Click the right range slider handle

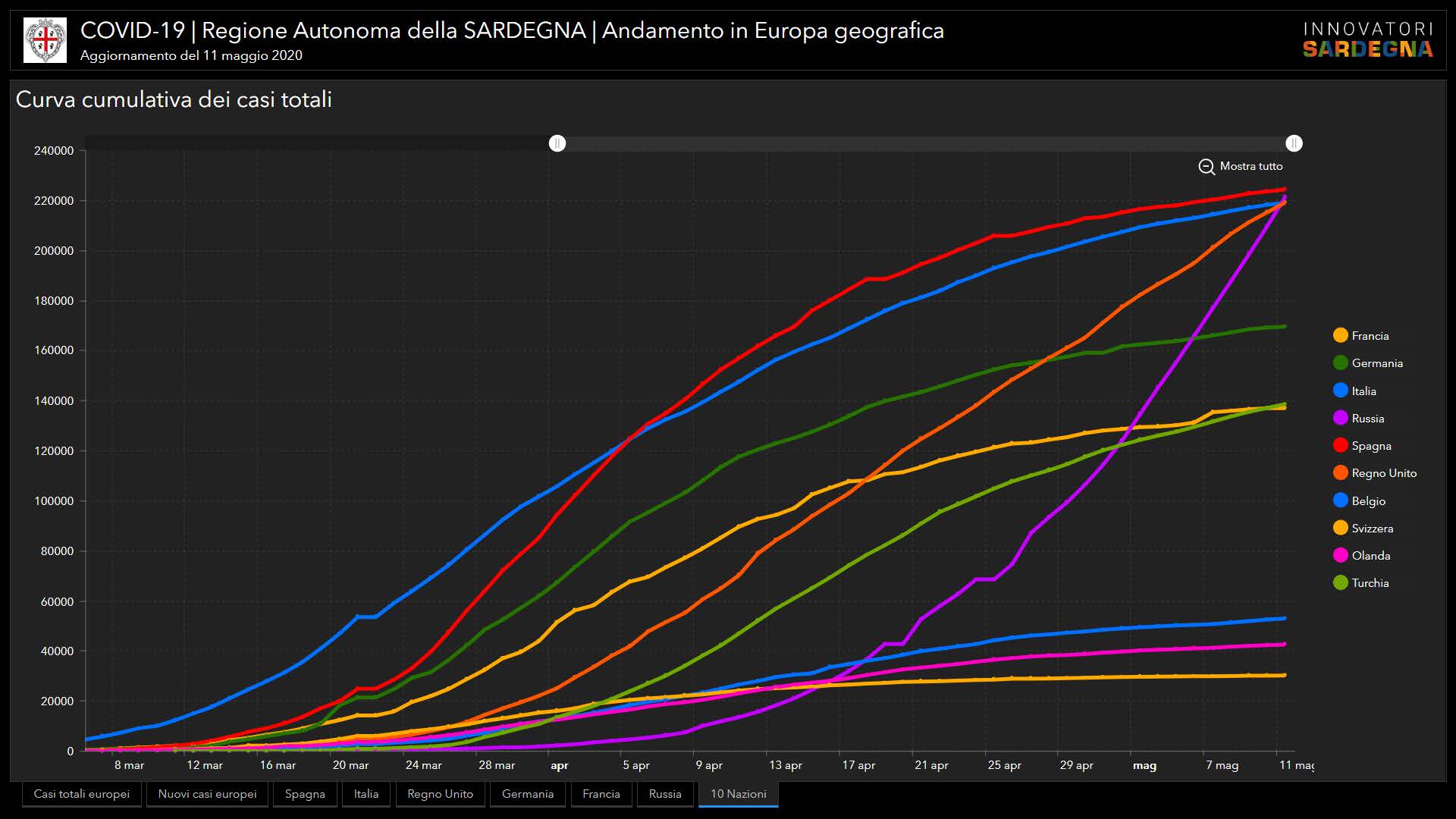tap(1294, 143)
